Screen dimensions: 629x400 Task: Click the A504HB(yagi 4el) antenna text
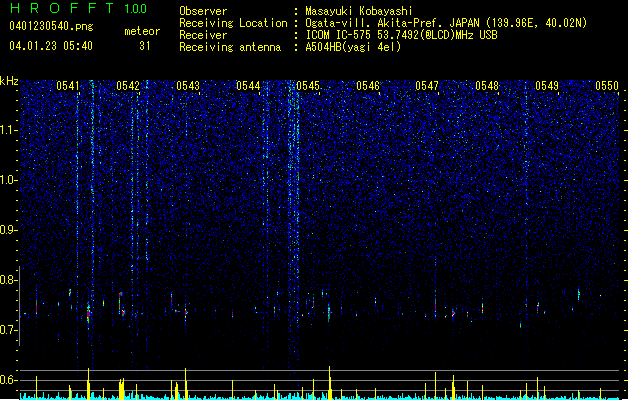[x=353, y=47]
